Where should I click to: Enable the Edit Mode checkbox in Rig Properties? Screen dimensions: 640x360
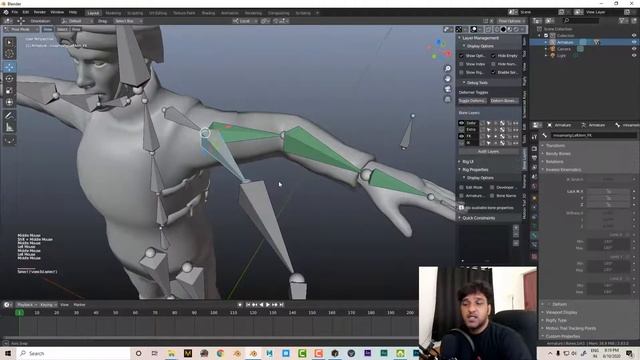tap(462, 187)
